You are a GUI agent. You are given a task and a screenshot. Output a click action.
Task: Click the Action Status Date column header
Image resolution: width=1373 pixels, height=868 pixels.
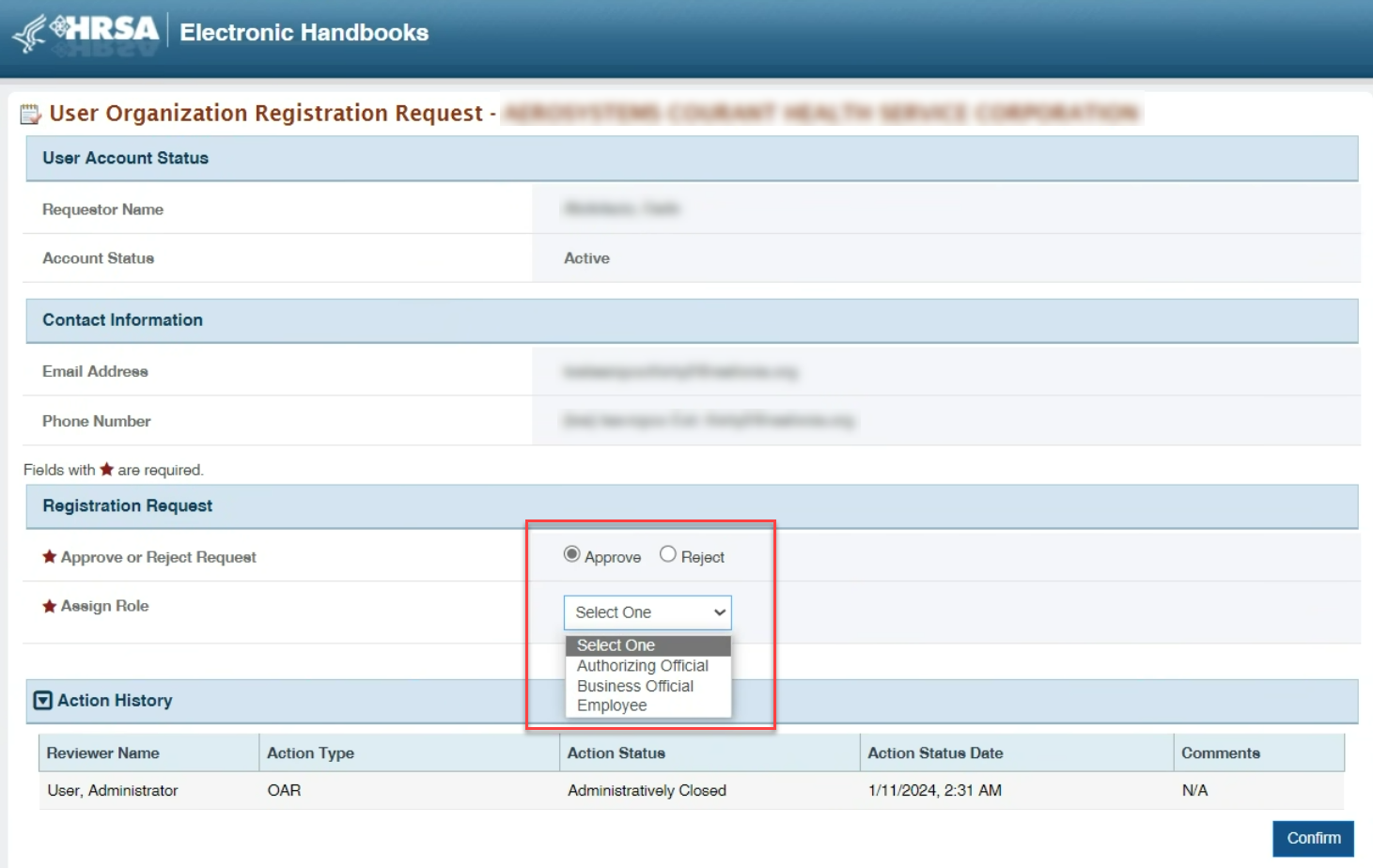[x=1017, y=753]
